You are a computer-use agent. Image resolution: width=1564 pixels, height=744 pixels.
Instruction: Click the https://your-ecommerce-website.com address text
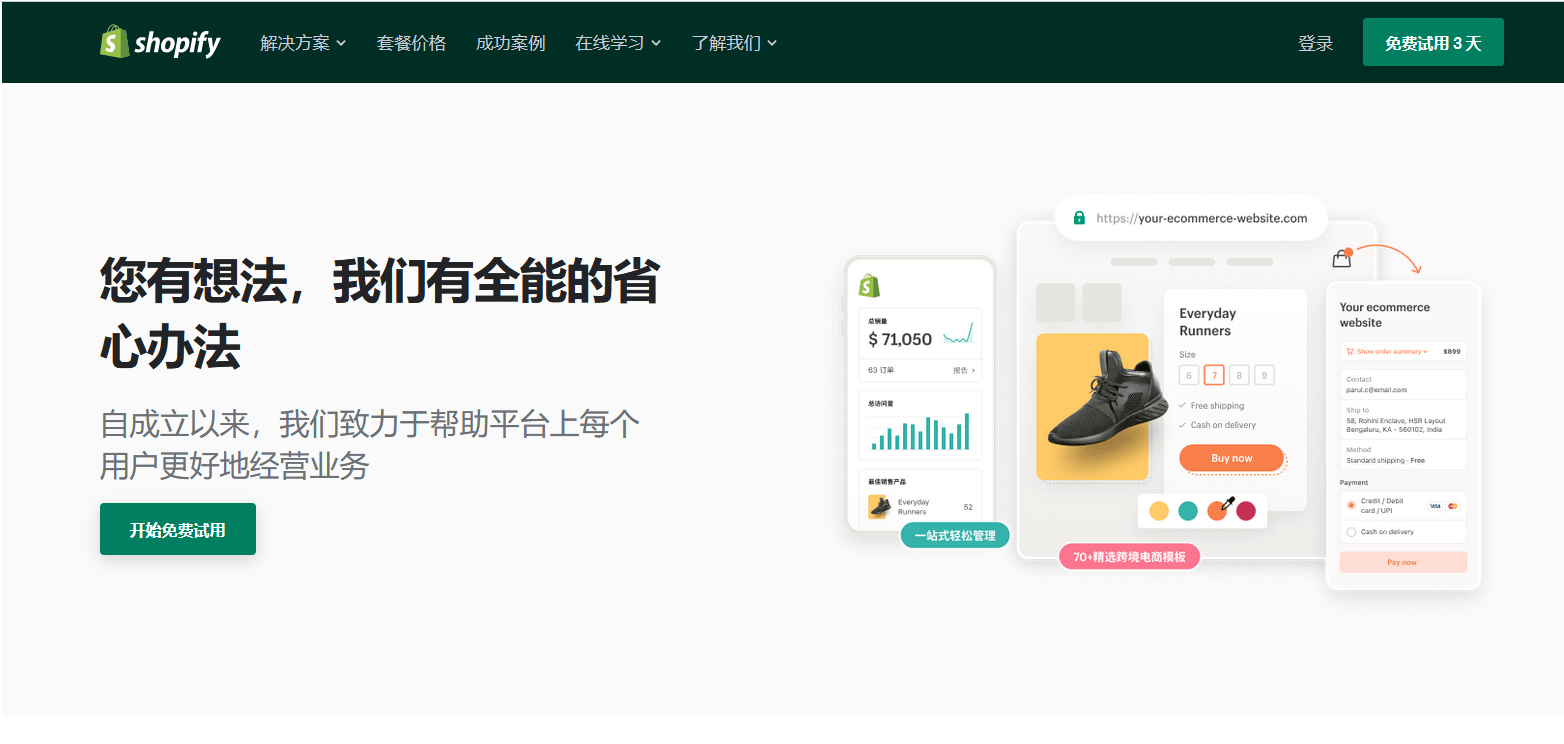pyautogui.click(x=1201, y=218)
